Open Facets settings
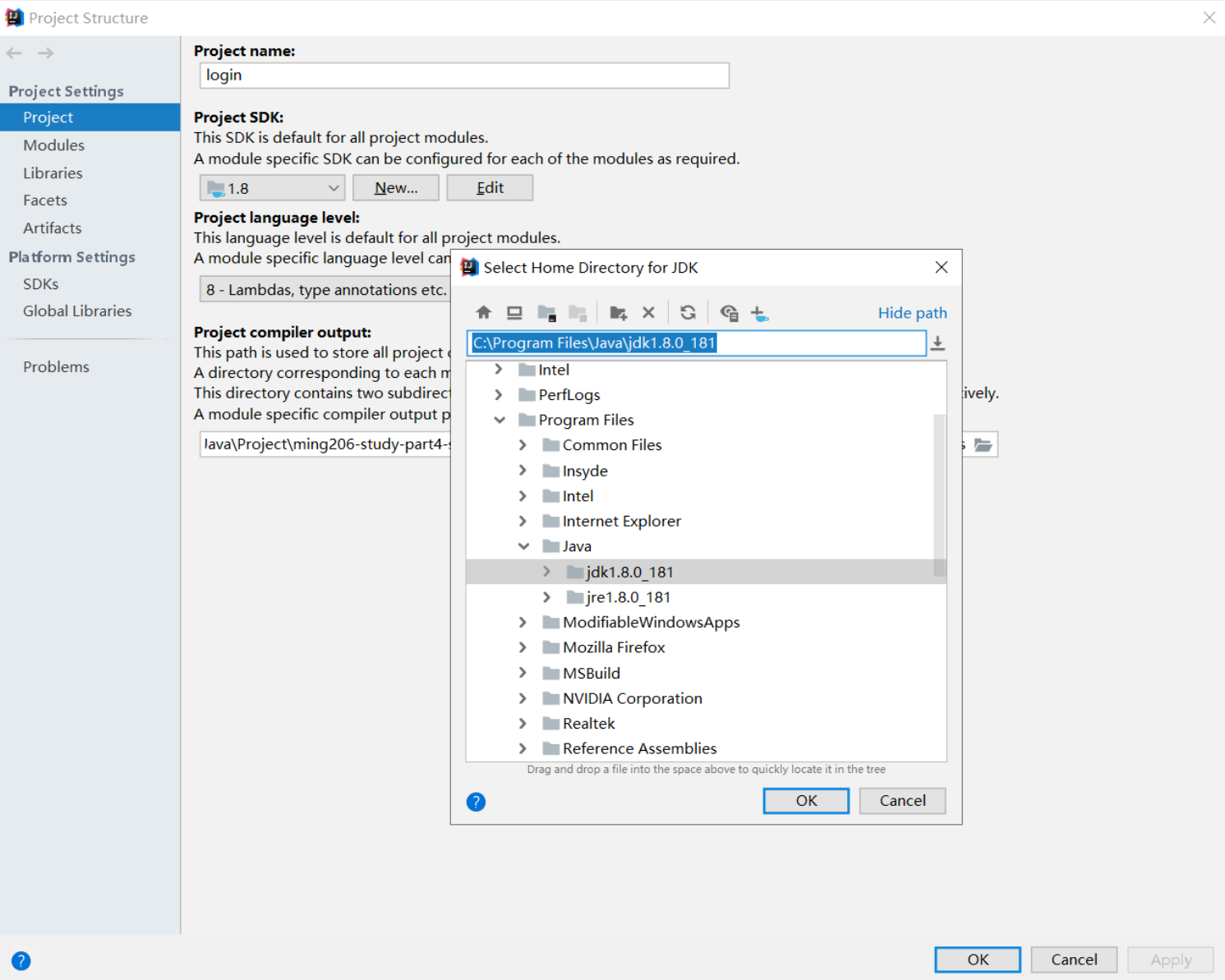The width and height of the screenshot is (1225, 980). click(x=45, y=200)
